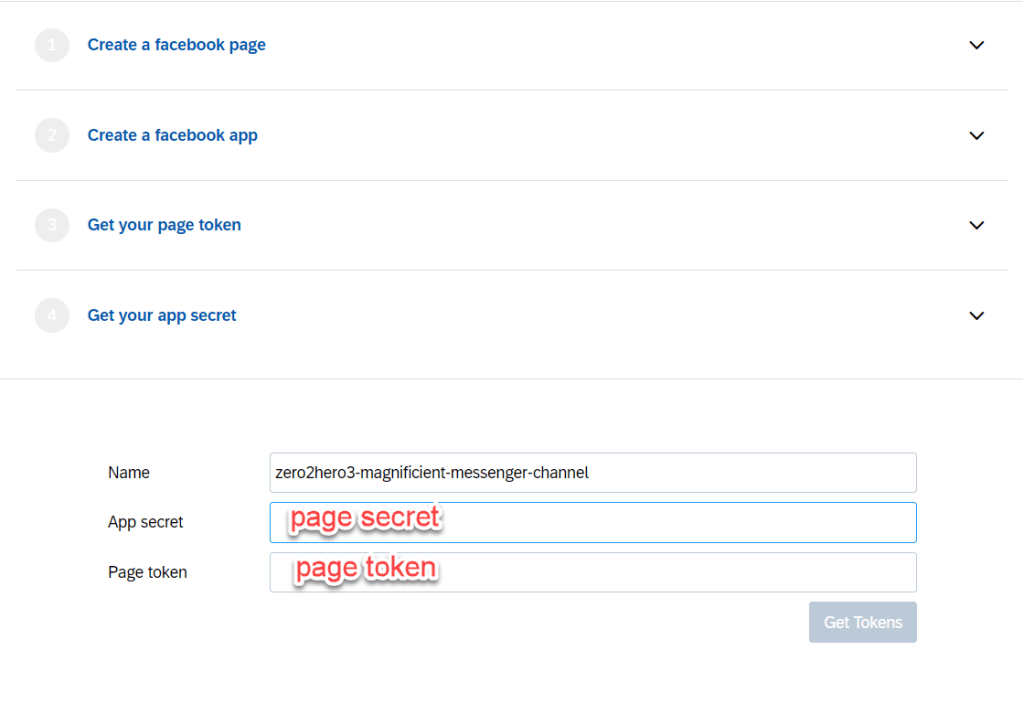
Task: Open the 'Create a facebook app' step title
Action: [172, 135]
